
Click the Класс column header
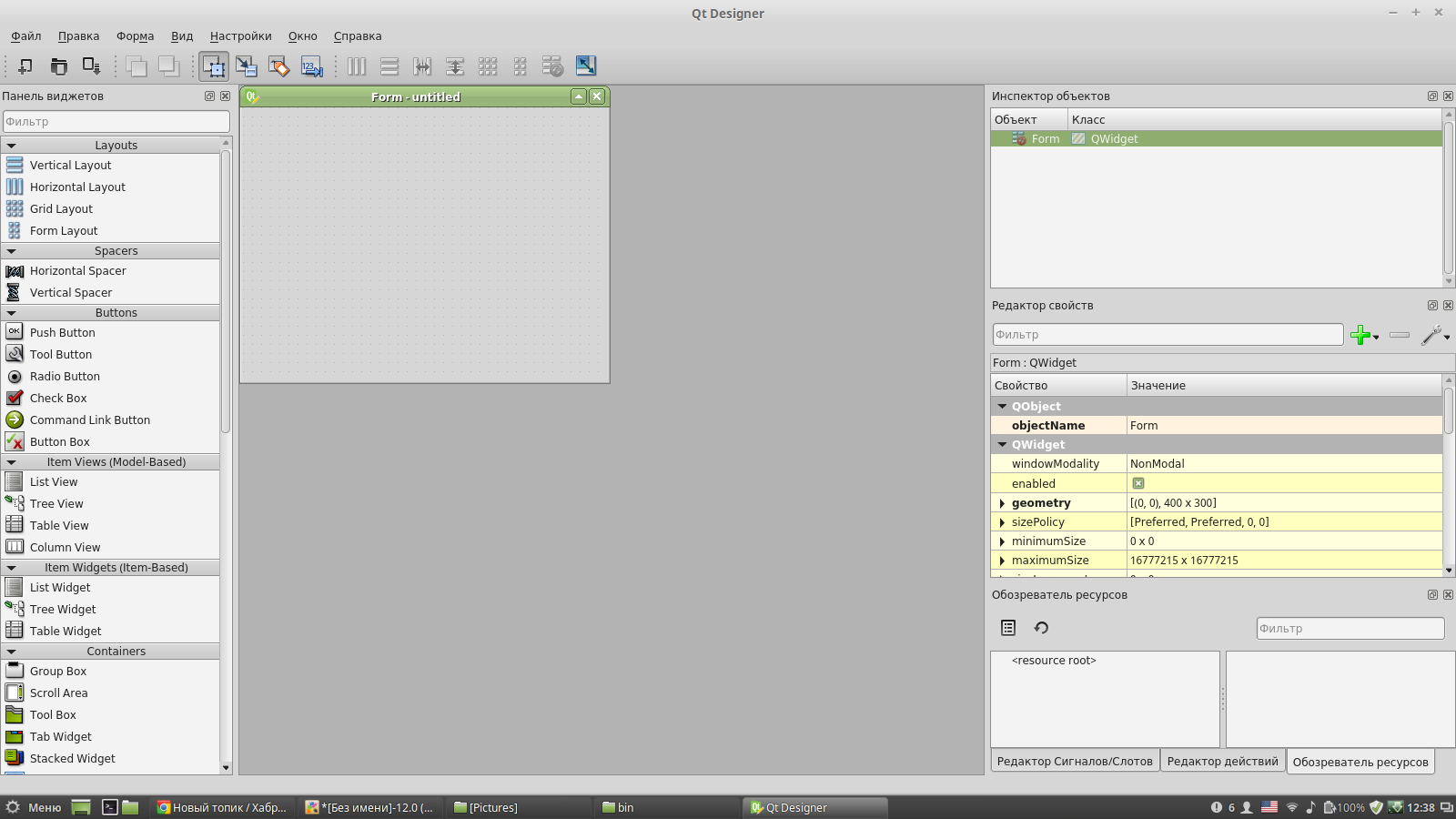pos(1255,119)
